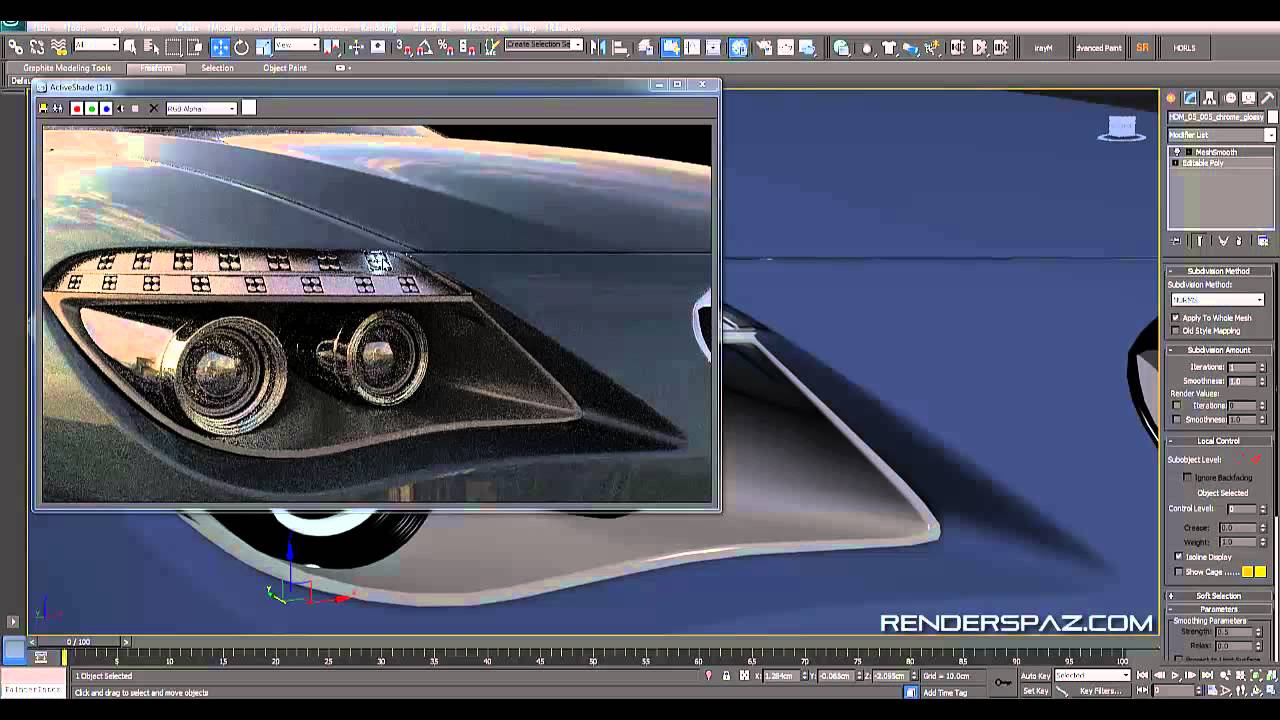Open the Help menu
The height and width of the screenshot is (720, 1280).
click(x=527, y=27)
